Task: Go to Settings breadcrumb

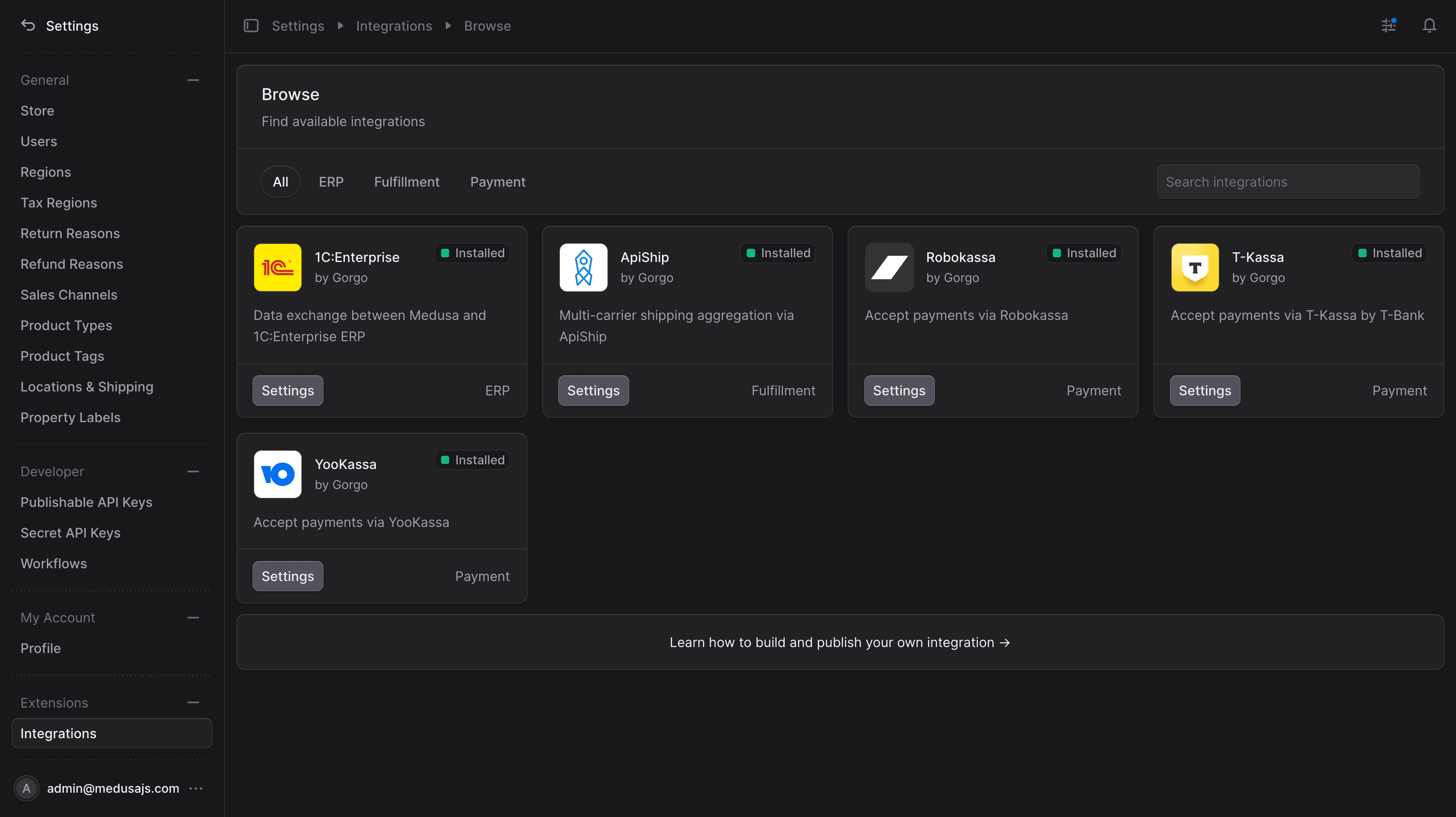Action: (298, 26)
